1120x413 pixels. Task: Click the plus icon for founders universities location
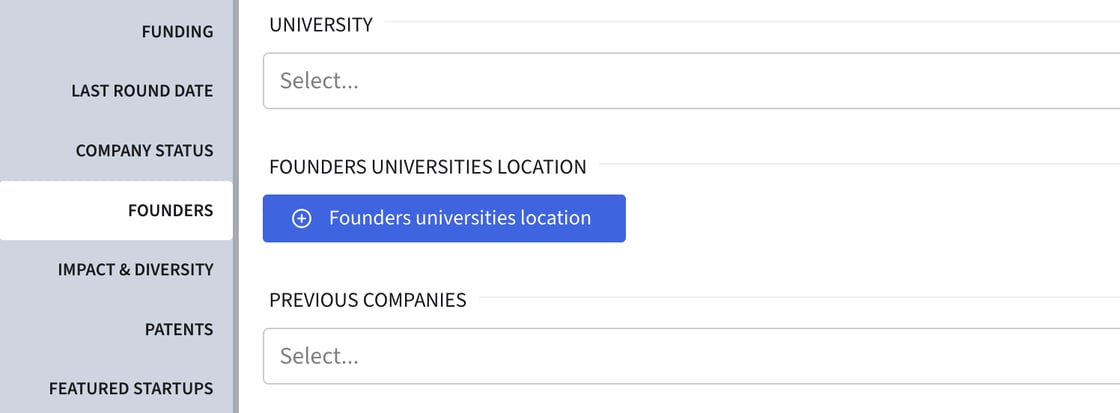(301, 219)
